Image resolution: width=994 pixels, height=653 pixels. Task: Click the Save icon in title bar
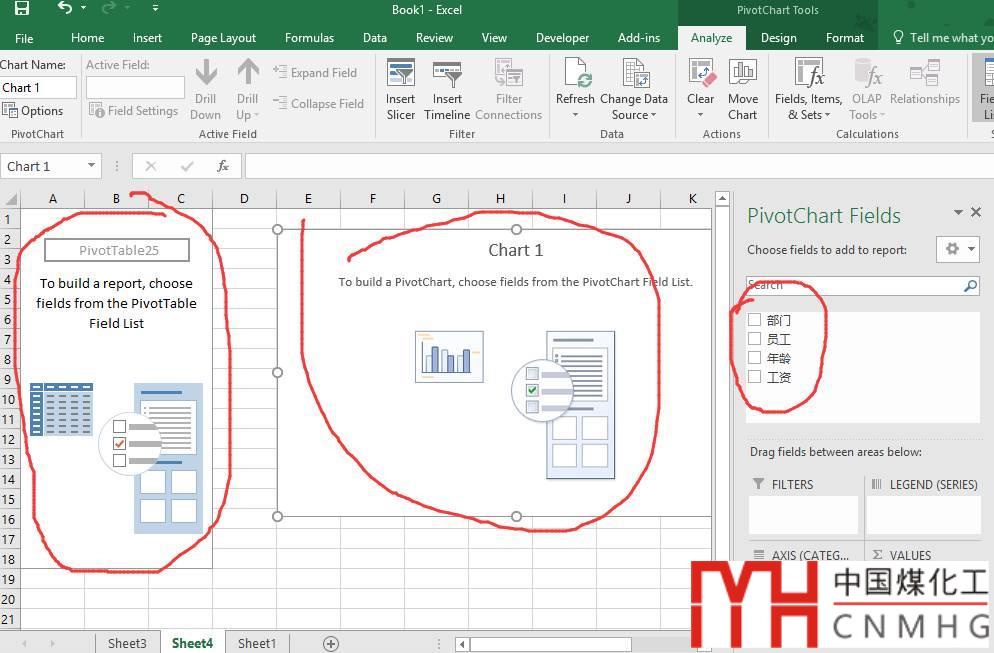[21, 9]
